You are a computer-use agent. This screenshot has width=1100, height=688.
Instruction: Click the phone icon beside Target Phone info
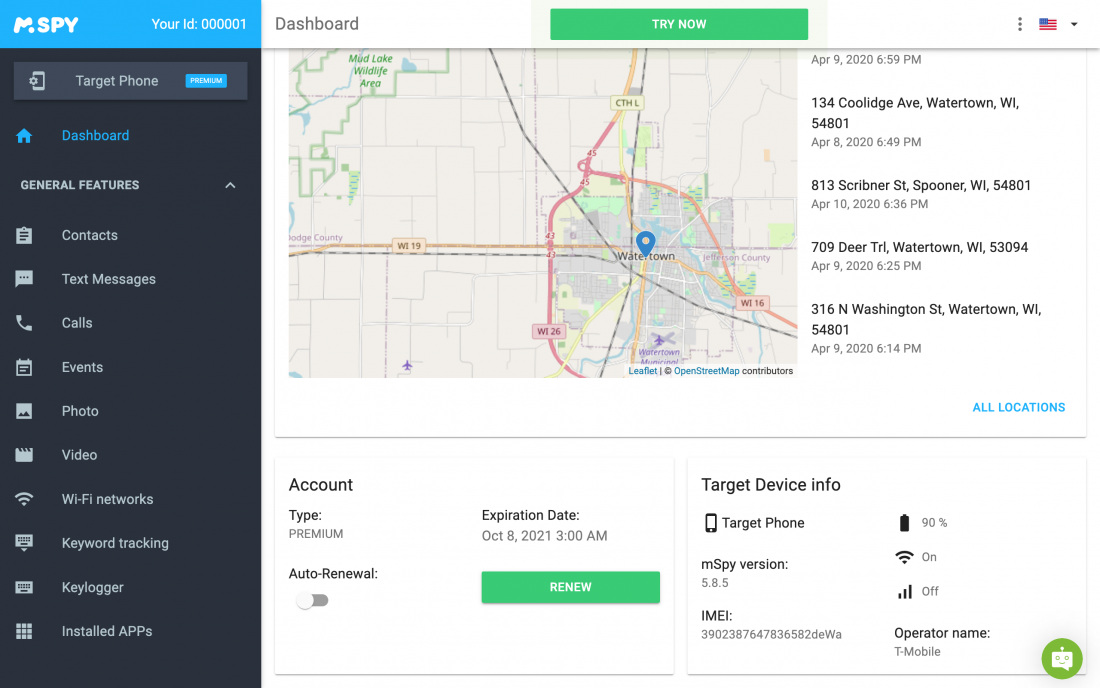[x=711, y=522]
